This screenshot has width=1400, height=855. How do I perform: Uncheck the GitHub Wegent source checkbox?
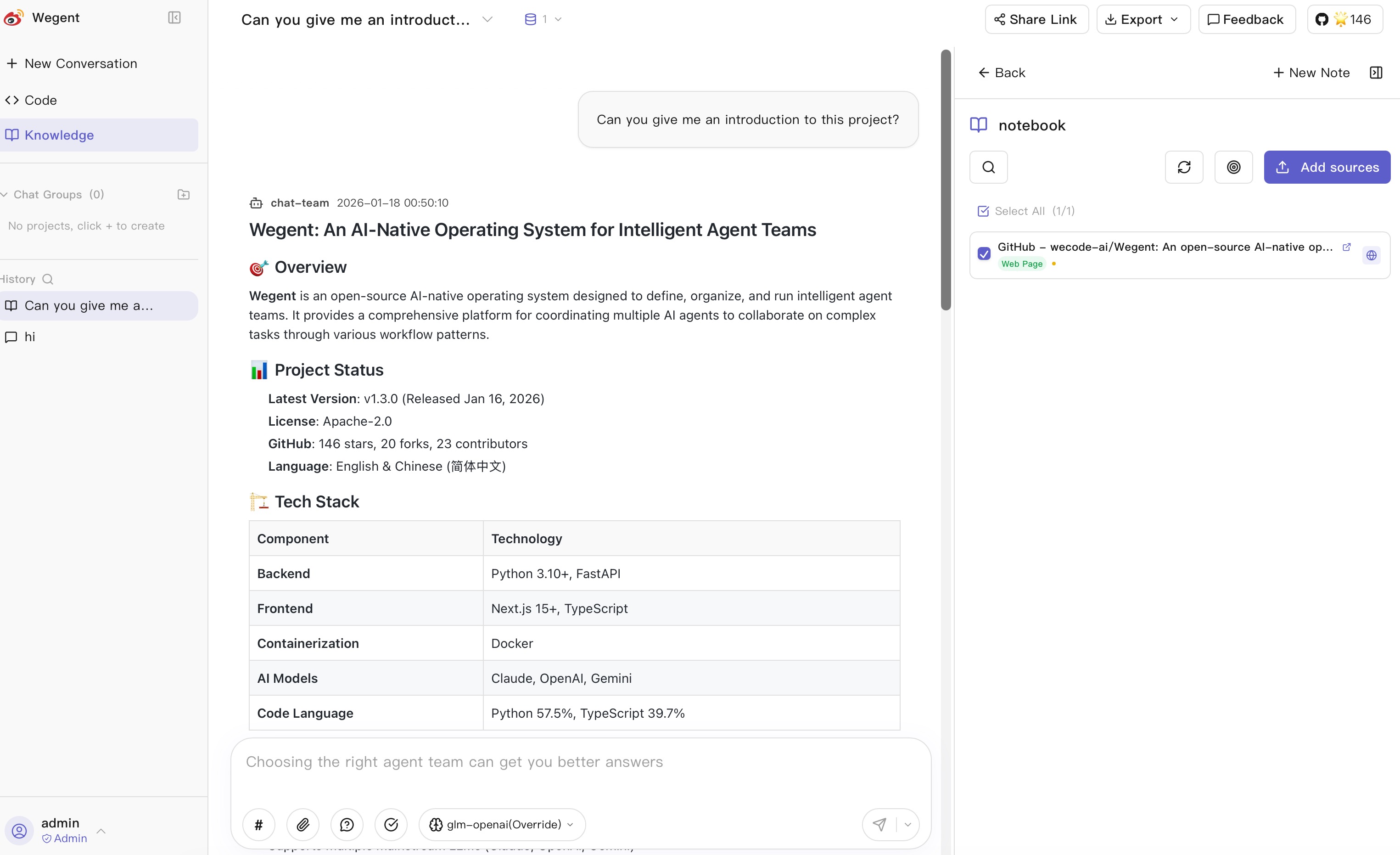coord(984,253)
